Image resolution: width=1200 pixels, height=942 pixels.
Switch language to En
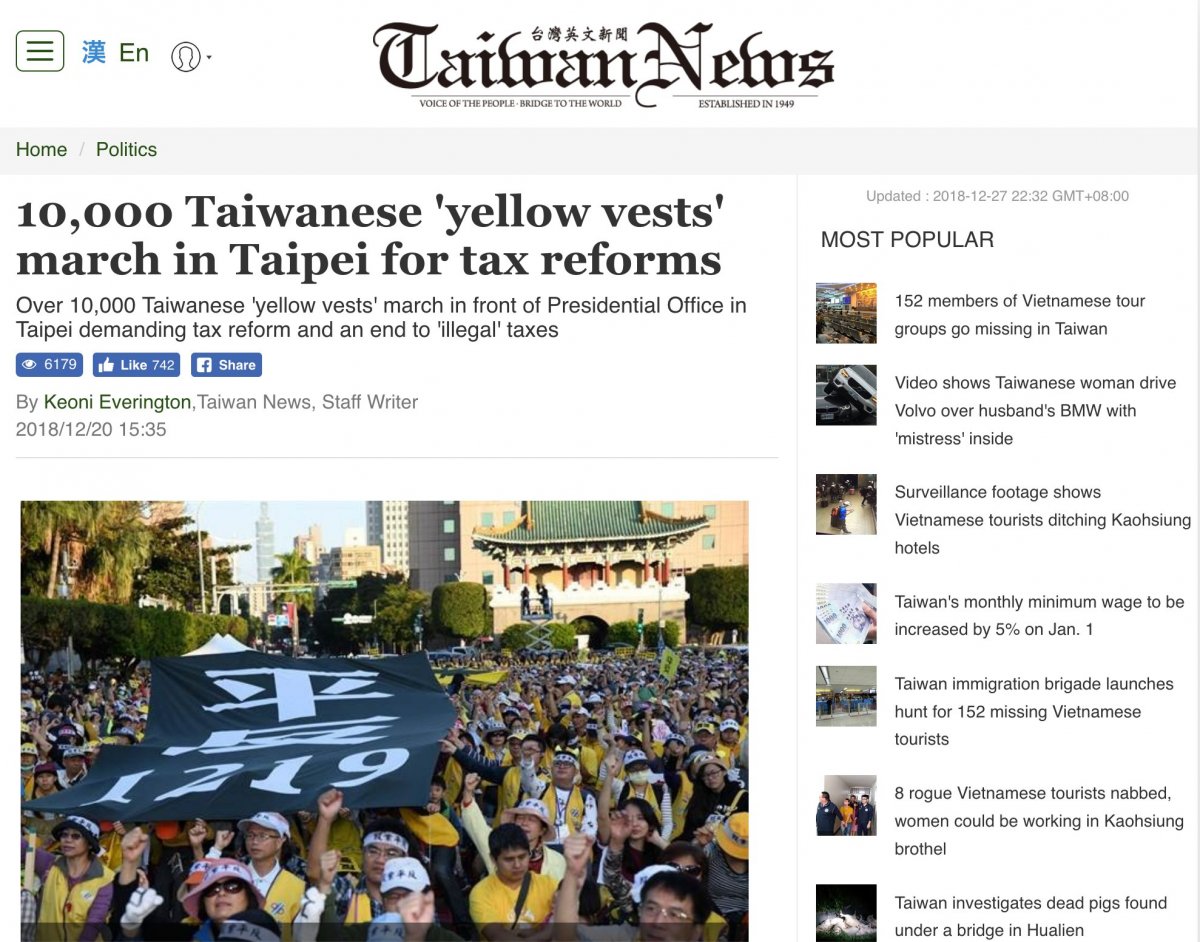point(134,52)
